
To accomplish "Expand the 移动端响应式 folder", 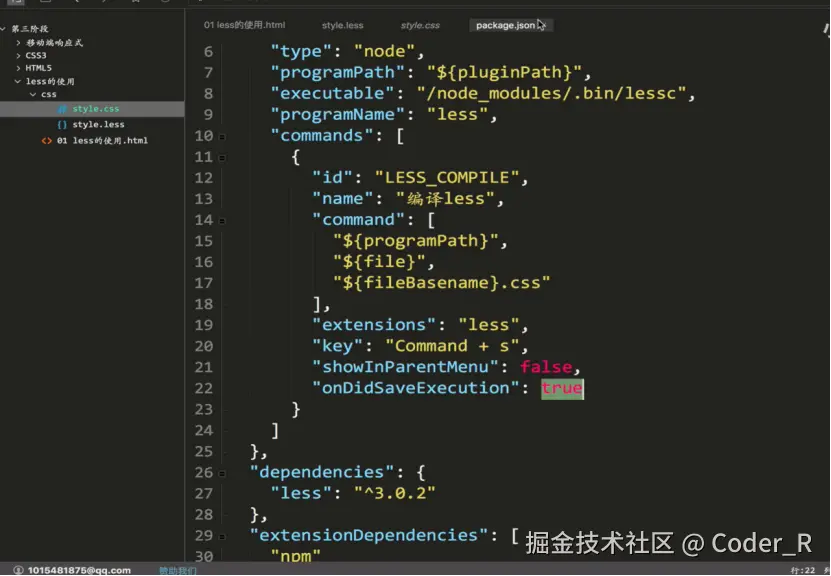I will 19,42.
